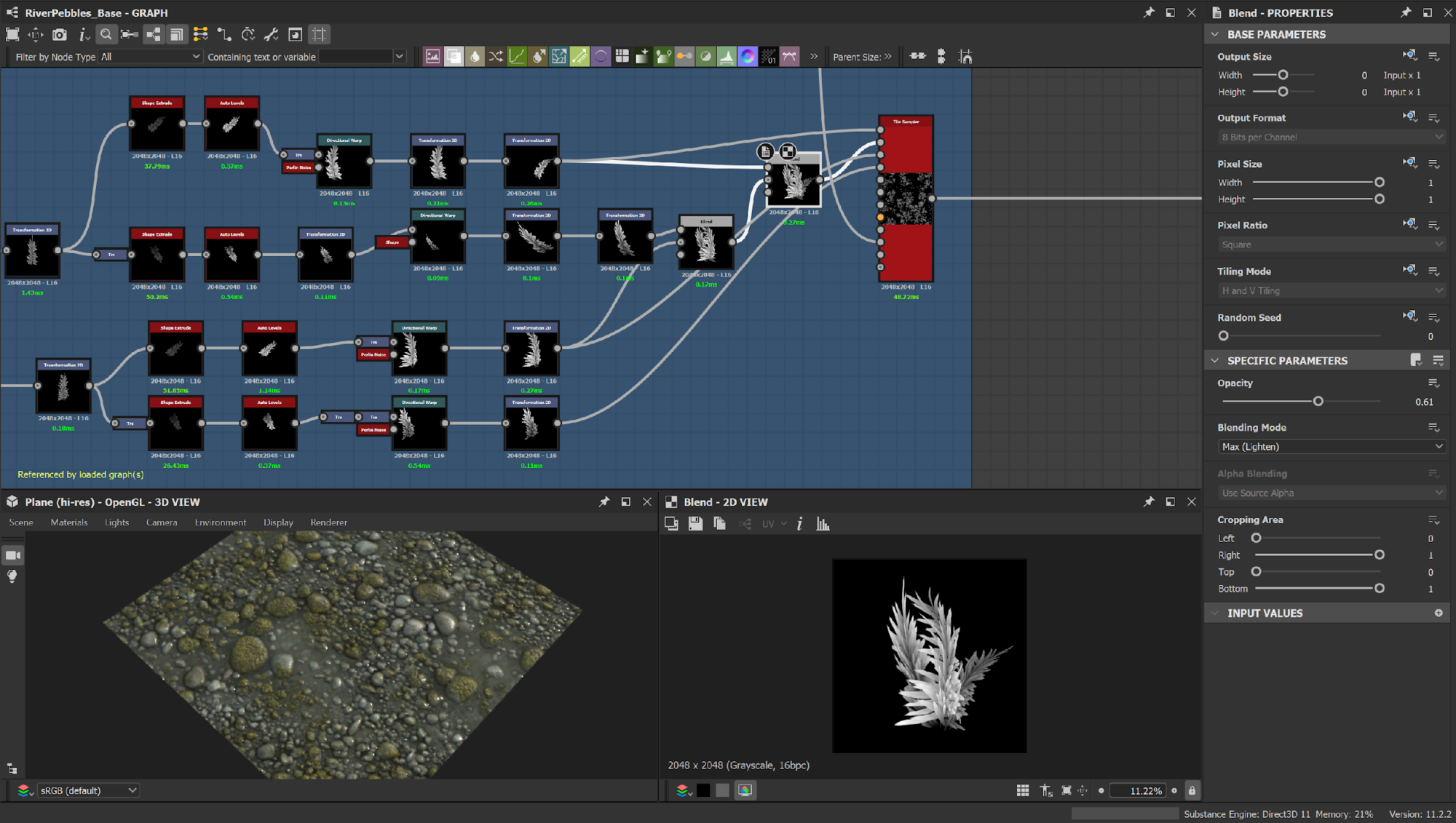Pin the Blend Properties panel
The height and width of the screenshot is (823, 1456).
tap(1406, 12)
